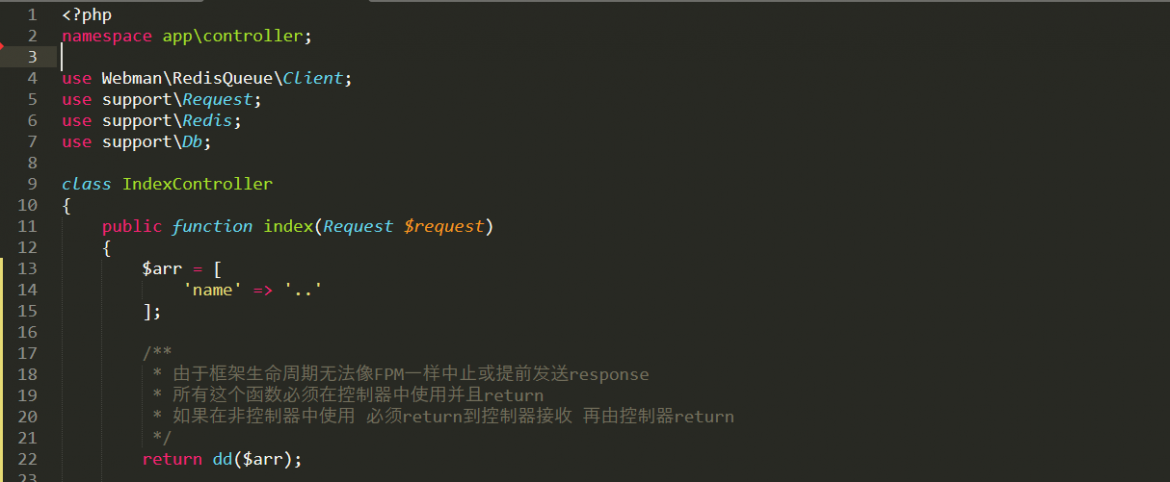Click the 'name' array key string

[213, 289]
